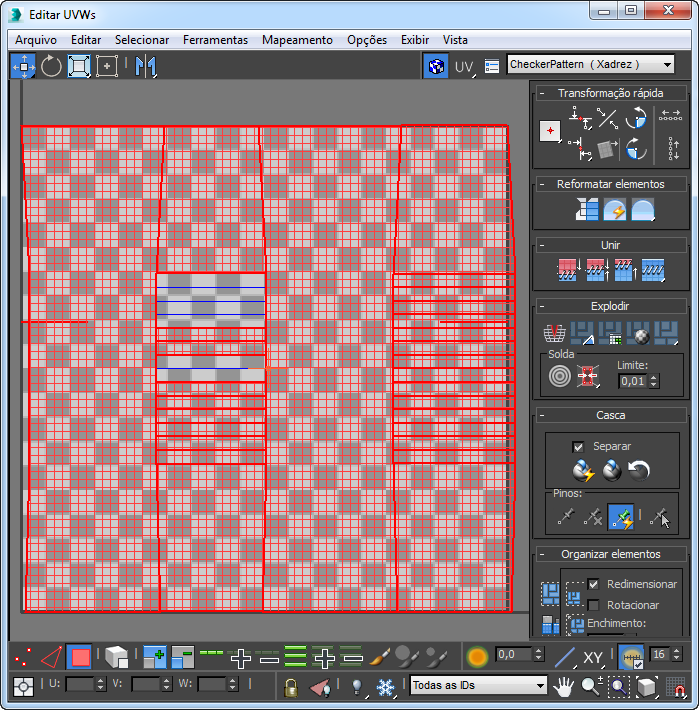Click the Limite weld value field
Image resolution: width=699 pixels, height=710 pixels.
tap(633, 381)
